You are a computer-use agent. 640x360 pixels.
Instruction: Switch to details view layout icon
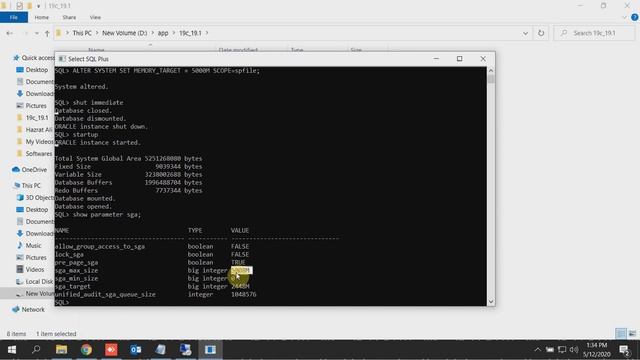coord(621,333)
